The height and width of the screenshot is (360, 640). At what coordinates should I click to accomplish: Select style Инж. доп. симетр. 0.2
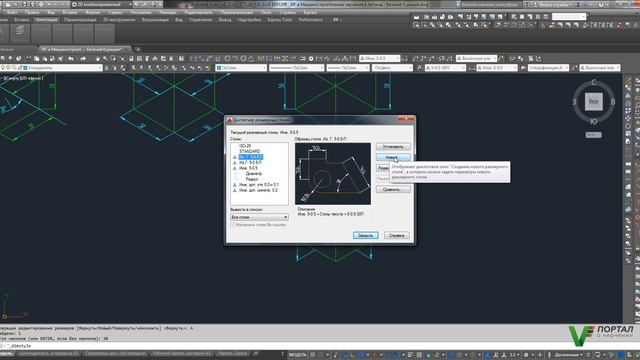pos(258,190)
